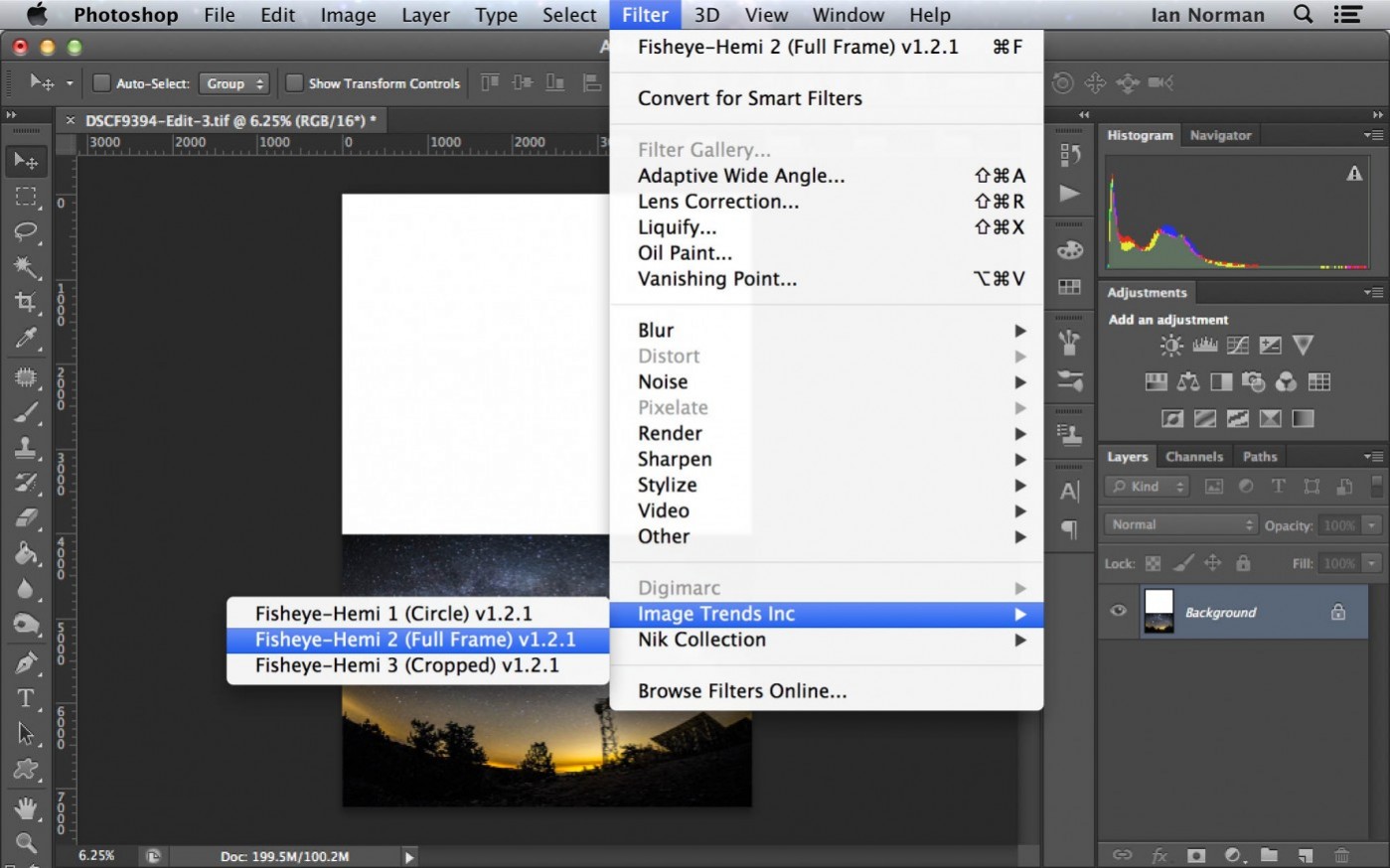The image size is (1390, 868).
Task: Click the Apple menu logo
Action: pyautogui.click(x=37, y=14)
